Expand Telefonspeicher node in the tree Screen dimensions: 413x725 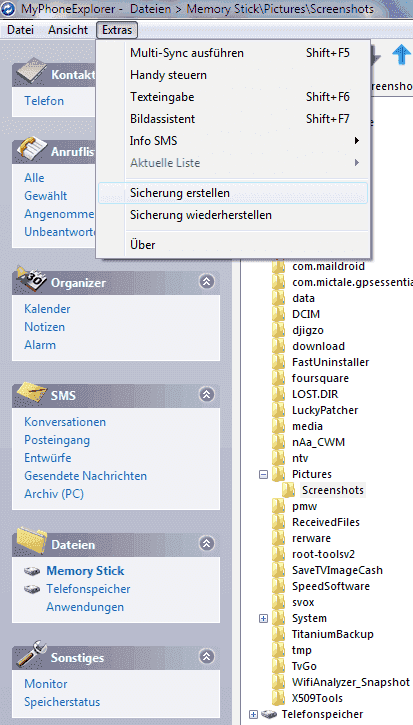tap(253, 714)
